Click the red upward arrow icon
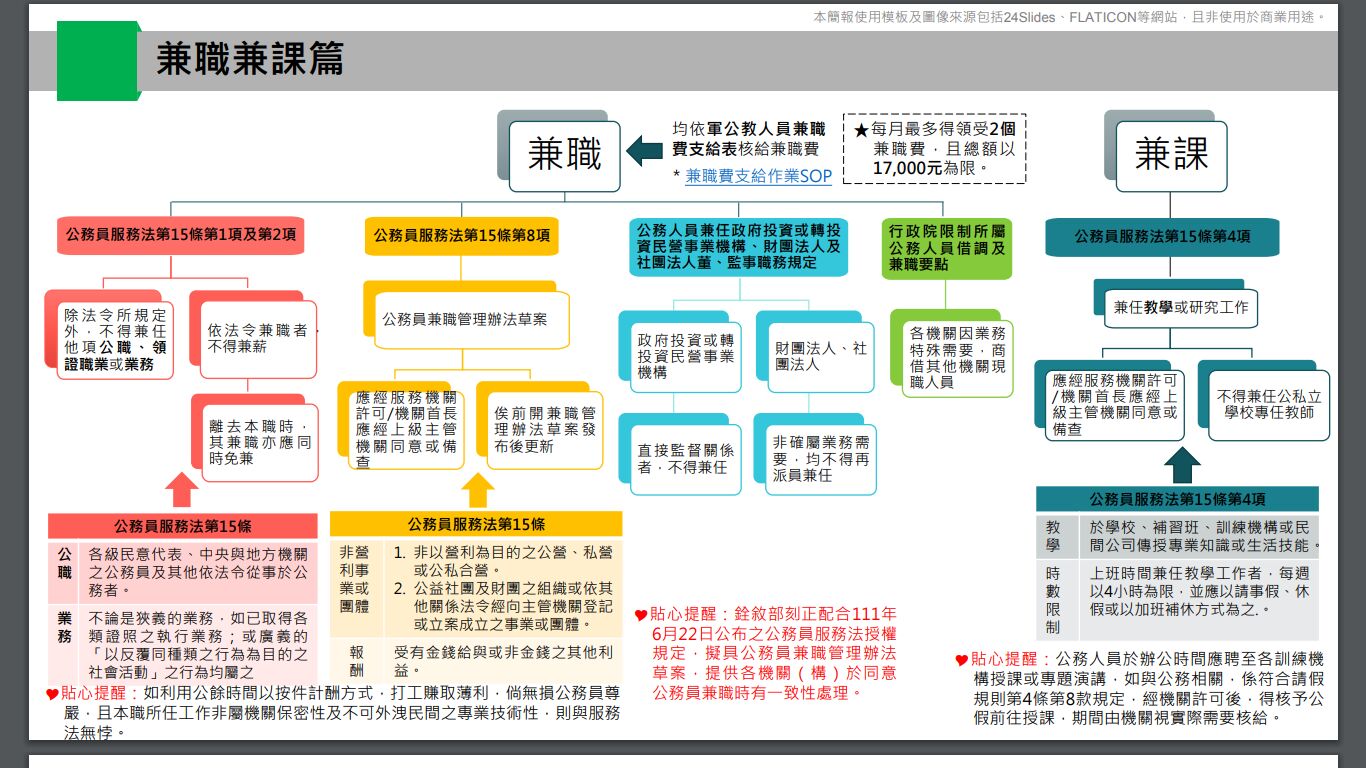The width and height of the screenshot is (1366, 768). coord(181,490)
